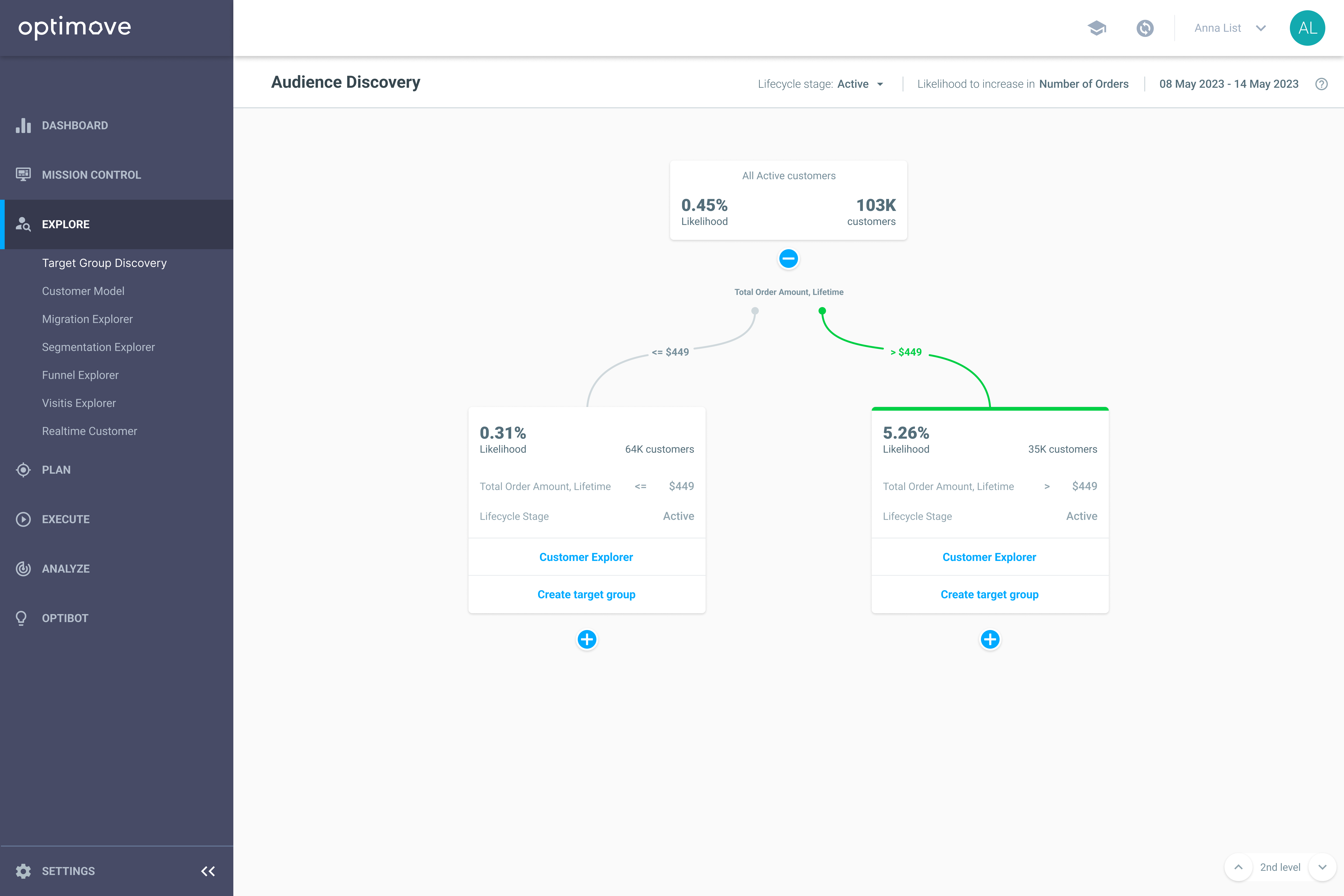
Task: Click the Optibot lightbulb icon
Action: 22,618
